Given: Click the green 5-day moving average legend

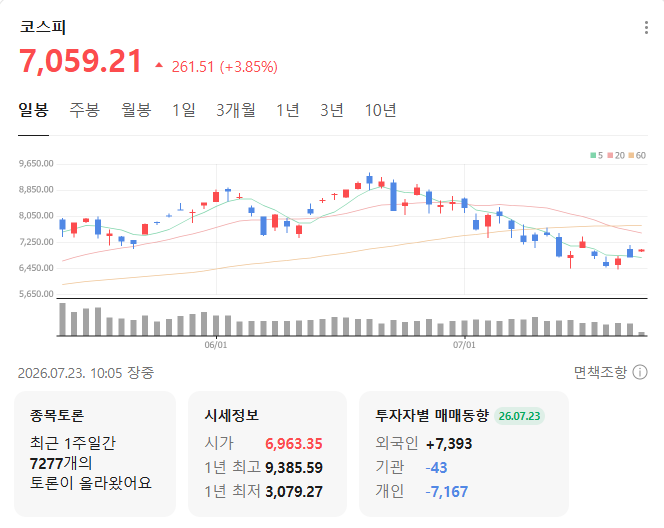Looking at the screenshot, I should (597, 155).
